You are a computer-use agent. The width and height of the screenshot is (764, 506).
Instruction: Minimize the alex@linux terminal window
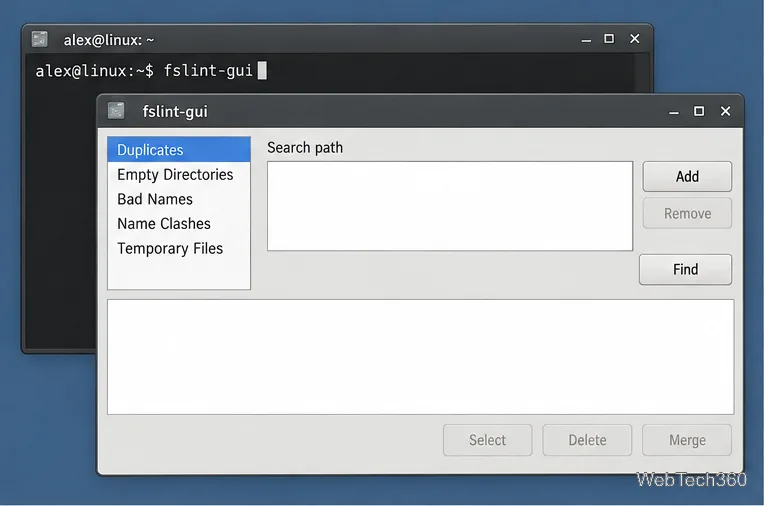click(x=586, y=39)
